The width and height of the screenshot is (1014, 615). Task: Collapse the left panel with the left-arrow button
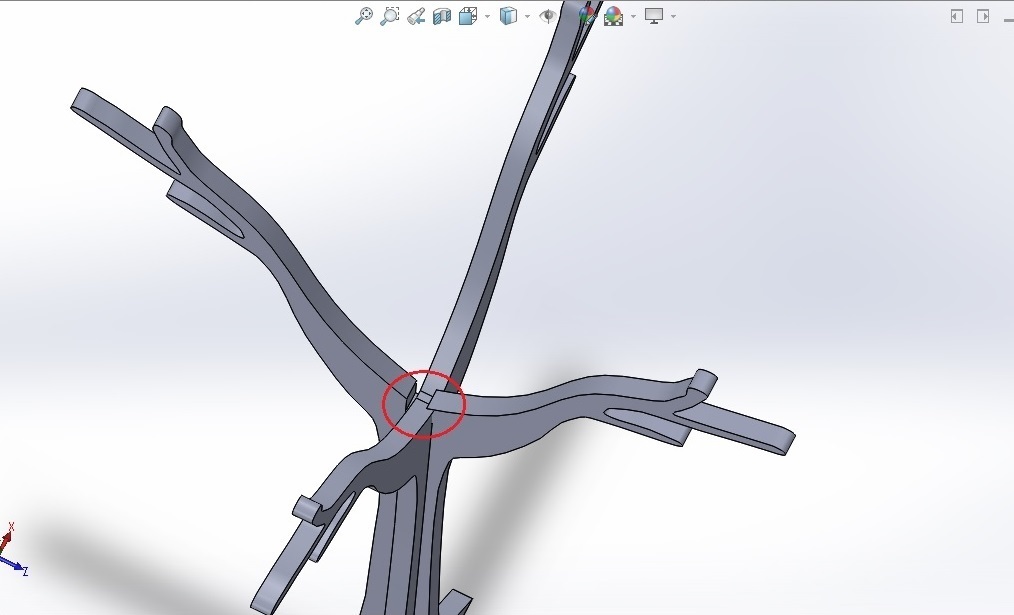(957, 16)
